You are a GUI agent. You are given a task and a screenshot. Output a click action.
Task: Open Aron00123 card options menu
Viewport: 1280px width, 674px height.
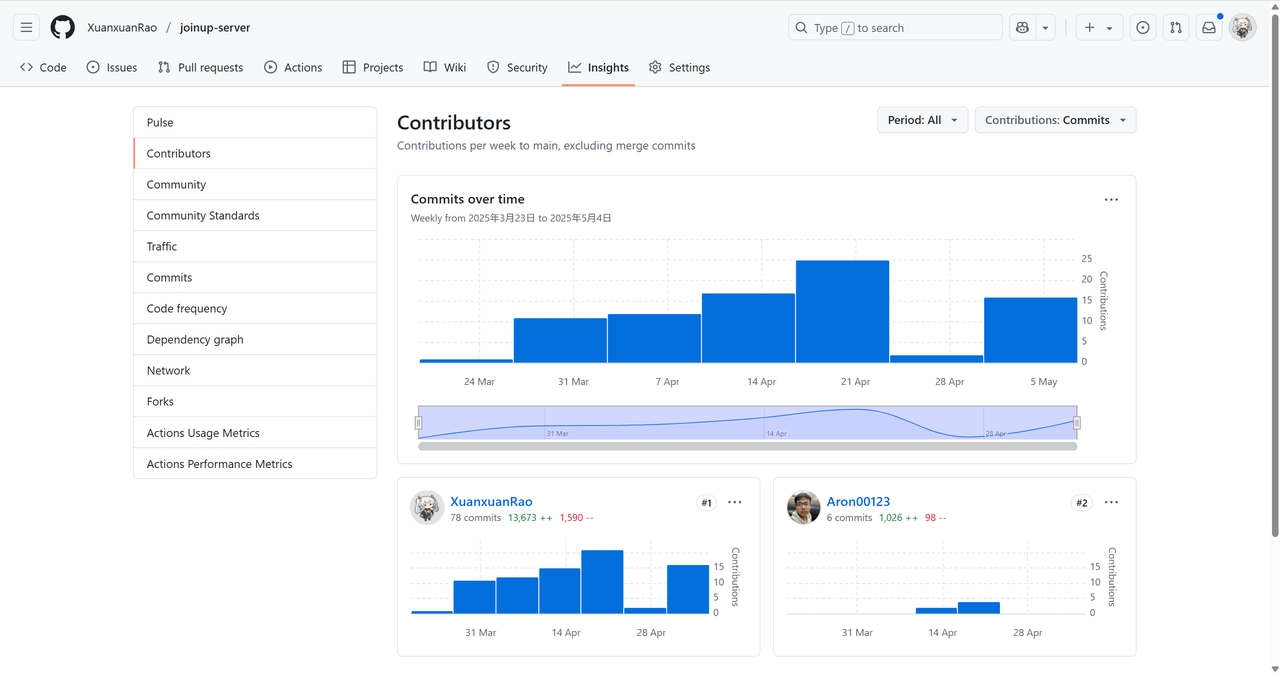click(1111, 502)
